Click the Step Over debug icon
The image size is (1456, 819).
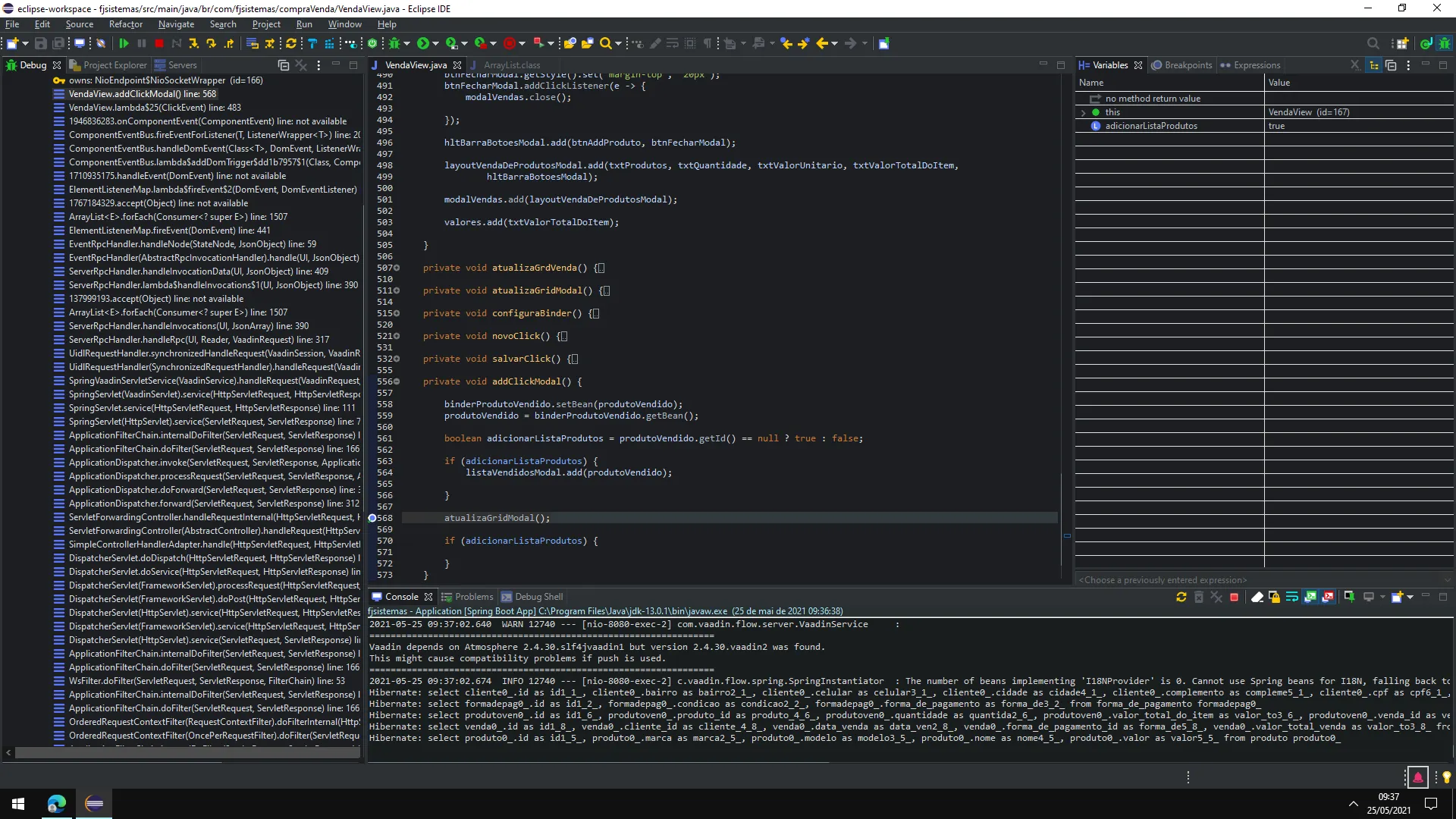(x=212, y=44)
